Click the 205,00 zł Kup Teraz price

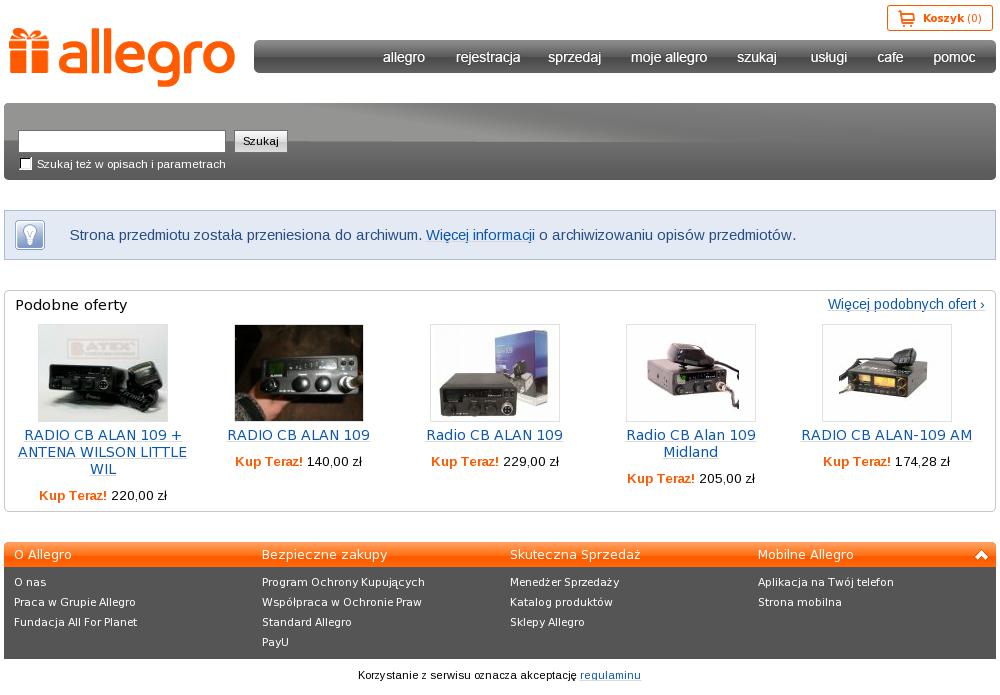coord(691,479)
